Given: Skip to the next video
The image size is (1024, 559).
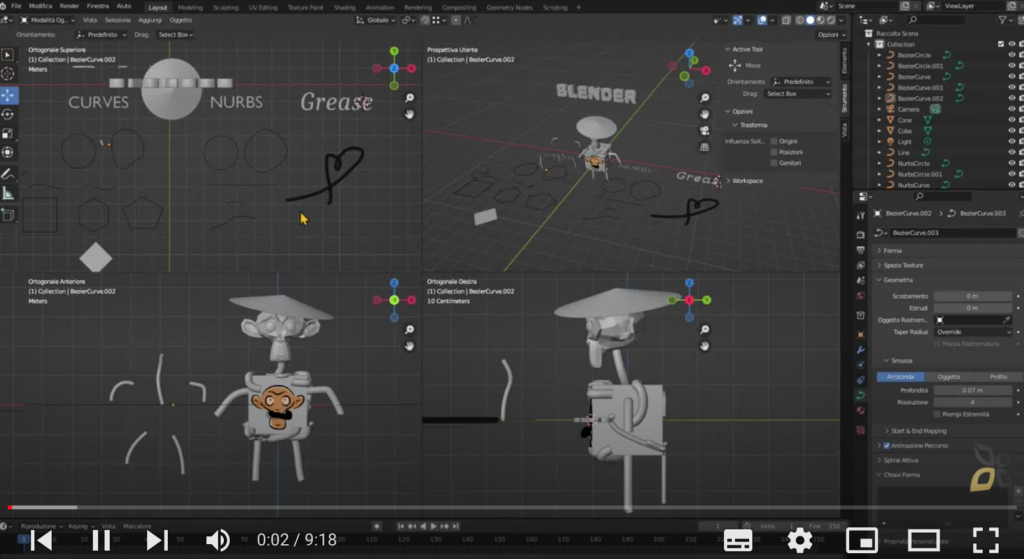Looking at the screenshot, I should [156, 540].
